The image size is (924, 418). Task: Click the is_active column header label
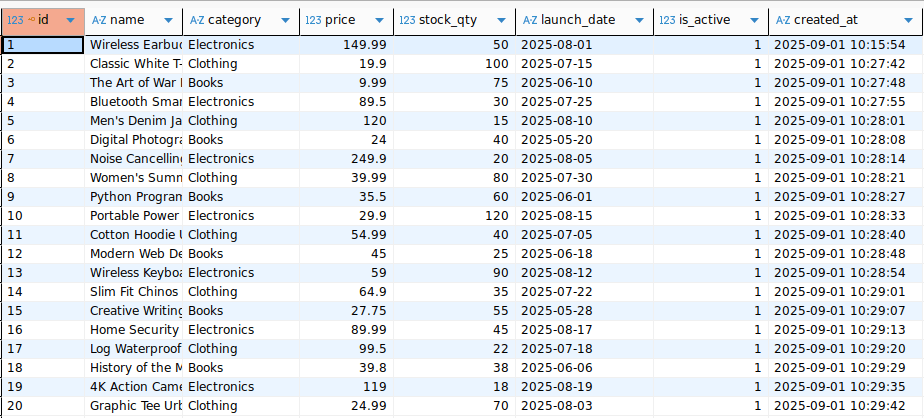(706, 20)
